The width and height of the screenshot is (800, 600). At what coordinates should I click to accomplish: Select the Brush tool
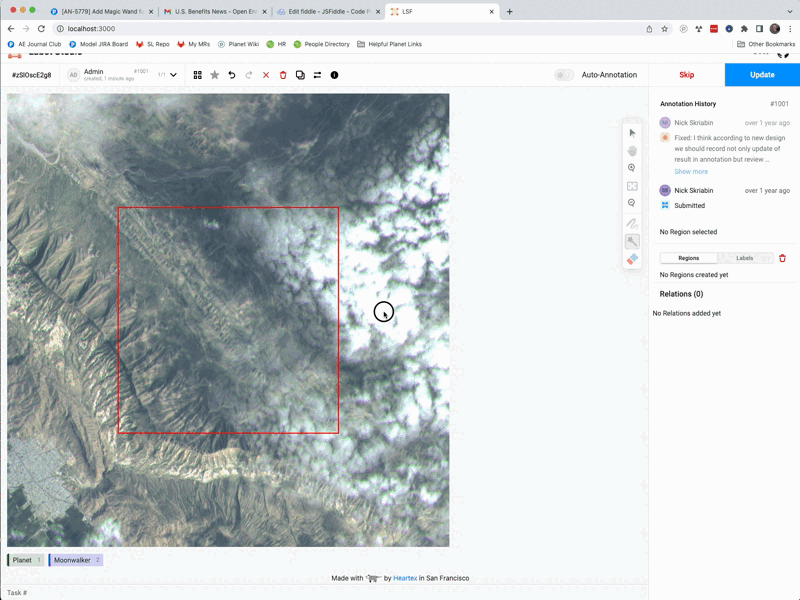[632, 222]
